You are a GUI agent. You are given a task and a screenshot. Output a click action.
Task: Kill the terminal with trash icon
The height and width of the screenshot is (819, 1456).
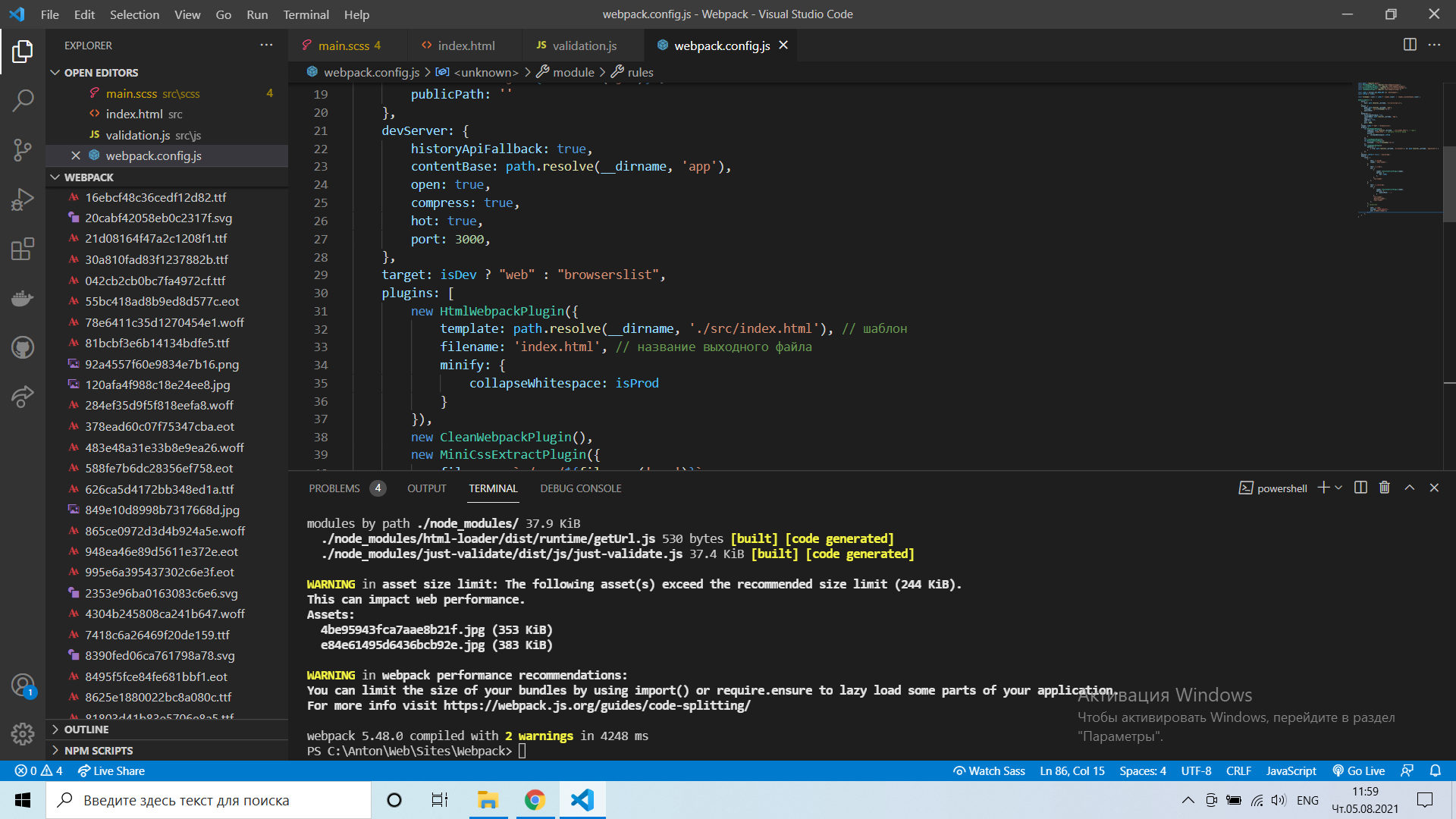coord(1385,488)
